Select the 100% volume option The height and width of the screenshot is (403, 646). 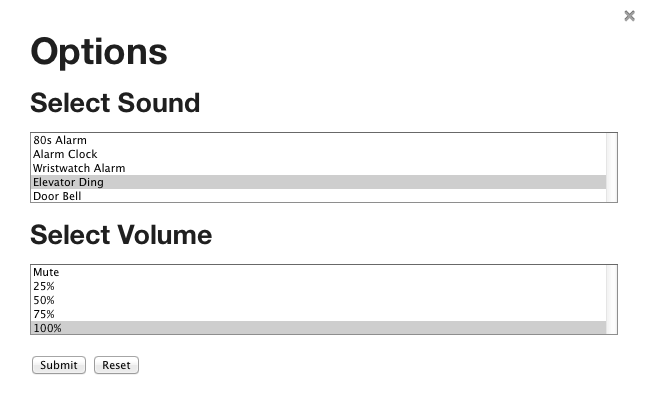[x=318, y=328]
